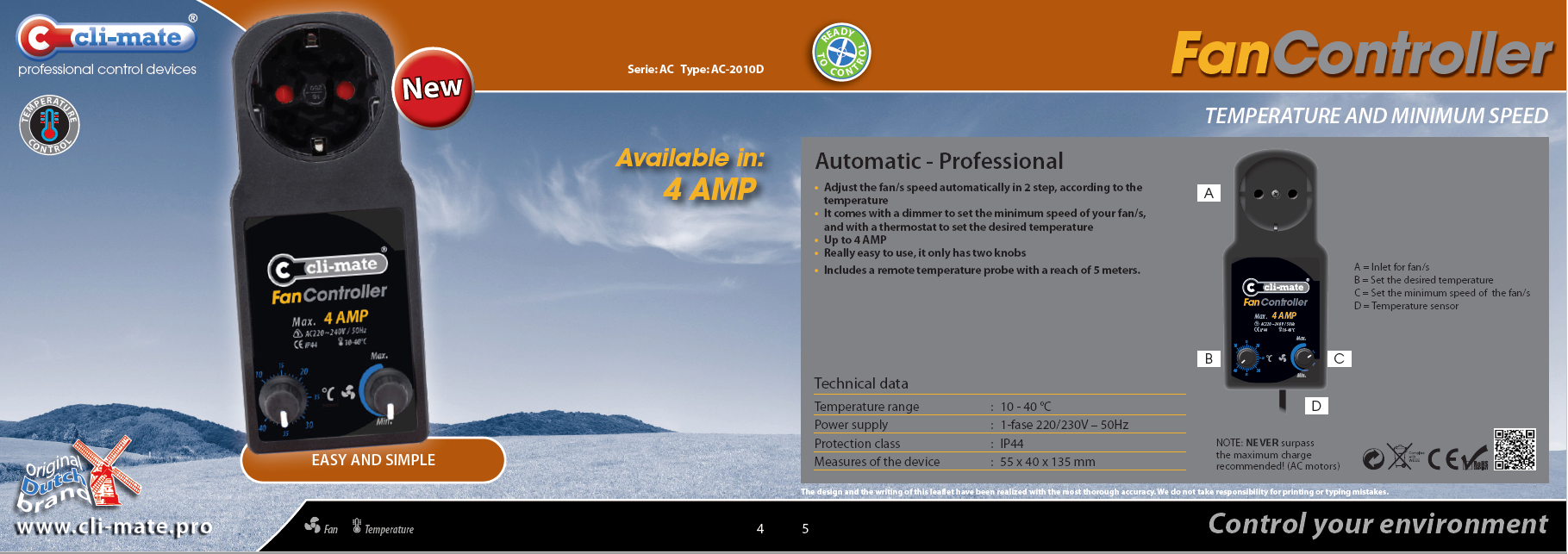Click the 'Automatic - Professional' heading
Viewport: 1568px width, 554px height.
point(939,161)
